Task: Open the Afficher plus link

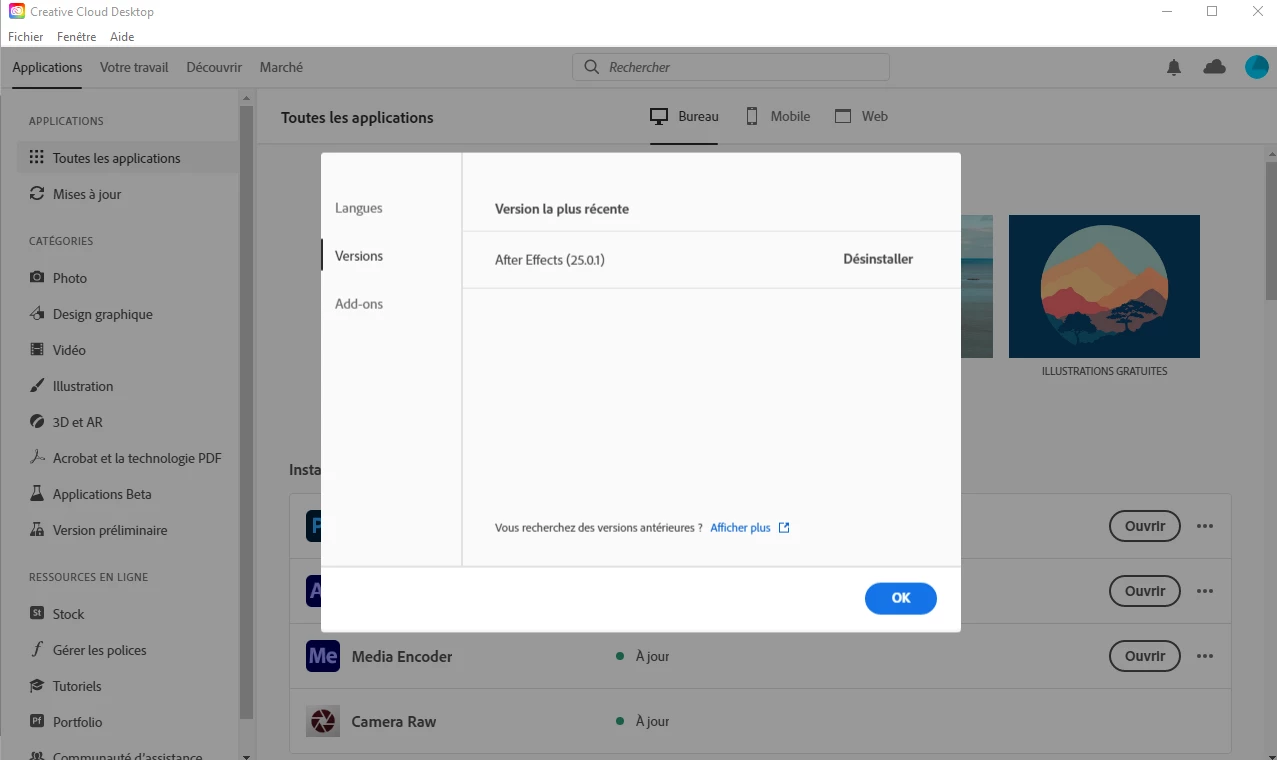Action: click(x=740, y=528)
